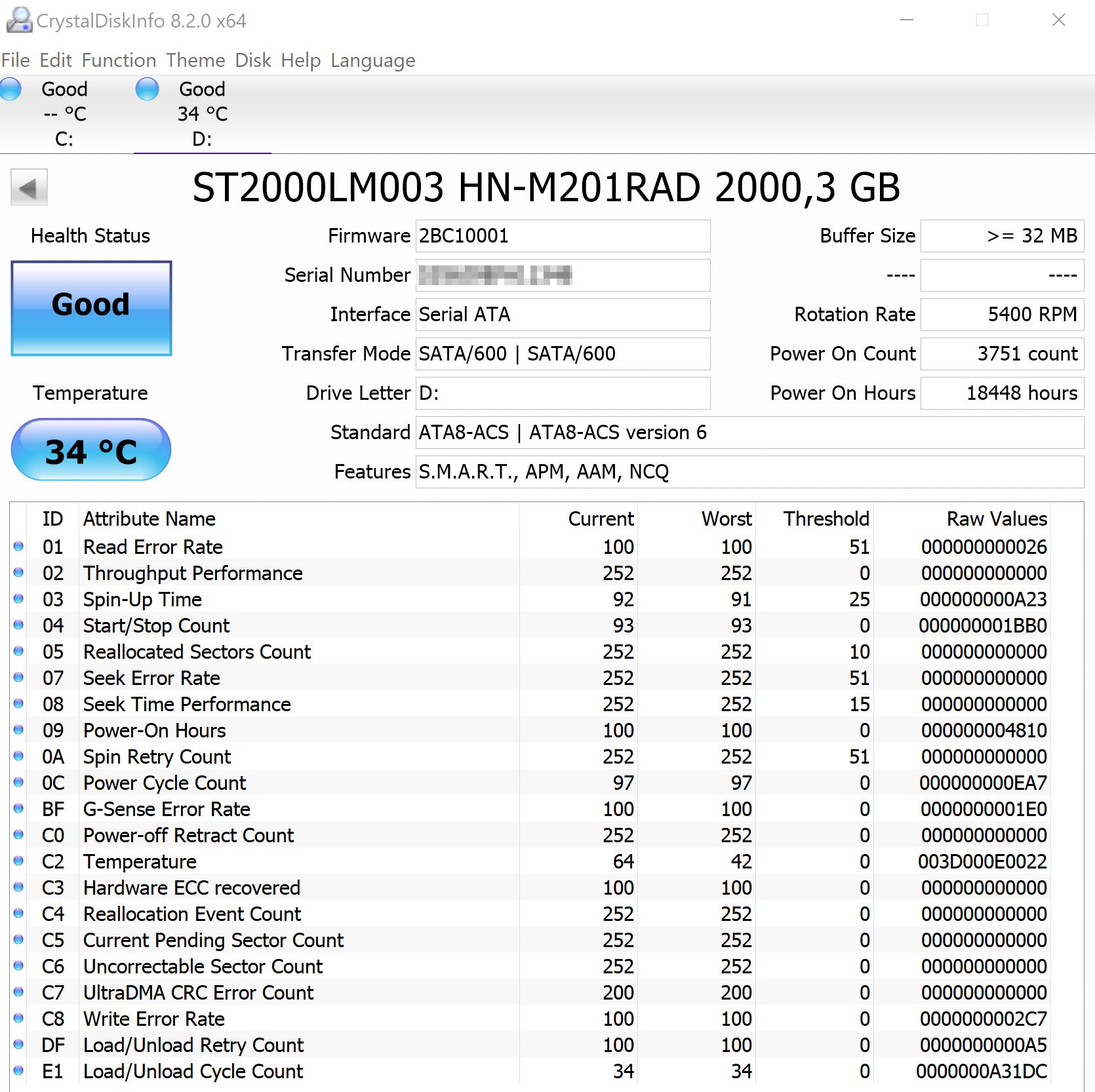
Task: Open the Edit menu
Action: (x=56, y=60)
